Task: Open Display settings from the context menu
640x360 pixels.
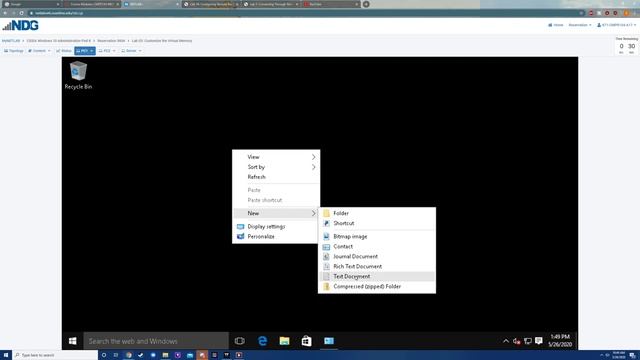Action: pyautogui.click(x=276, y=227)
